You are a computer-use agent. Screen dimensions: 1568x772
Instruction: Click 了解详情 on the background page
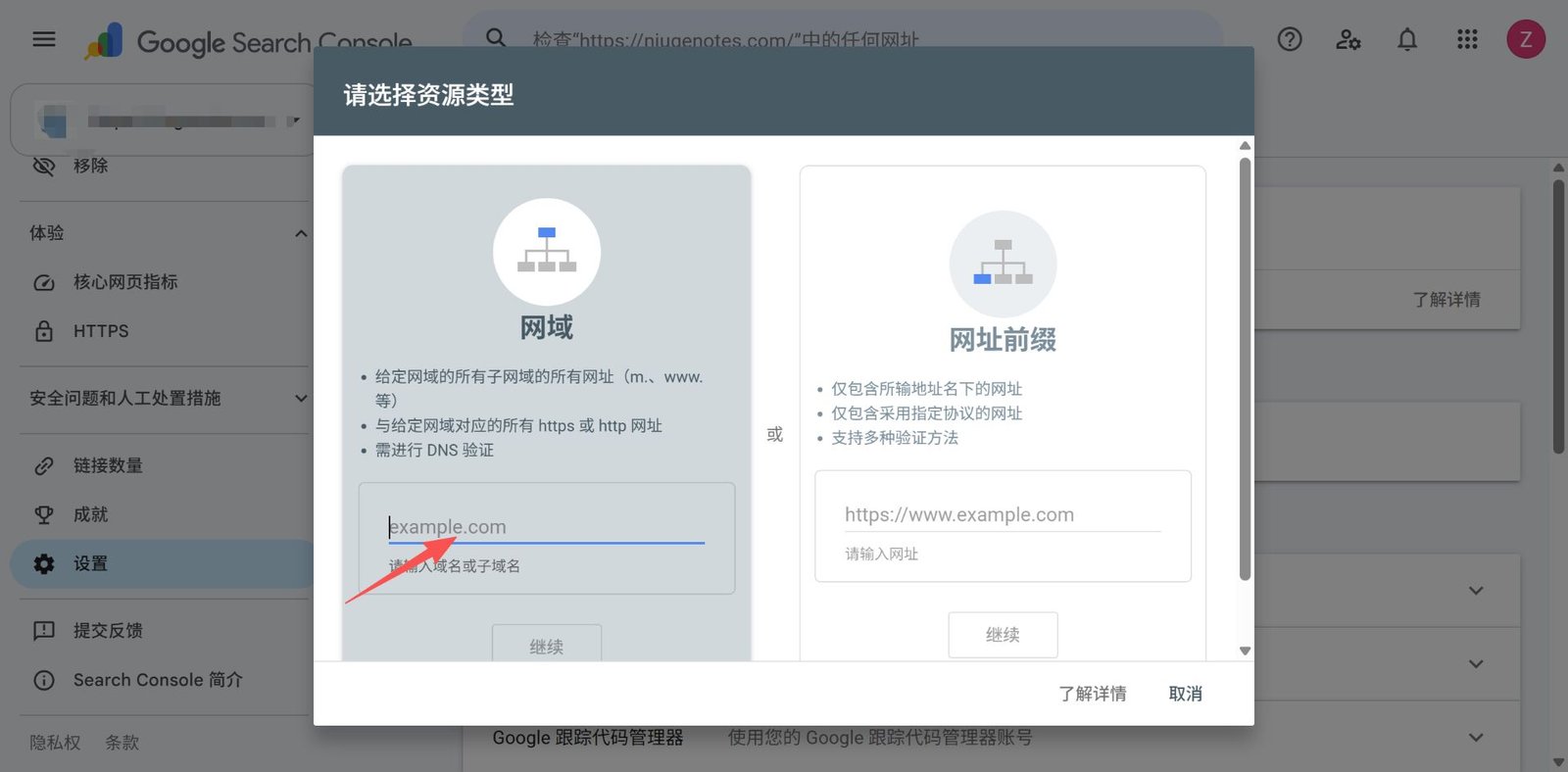[1446, 300]
